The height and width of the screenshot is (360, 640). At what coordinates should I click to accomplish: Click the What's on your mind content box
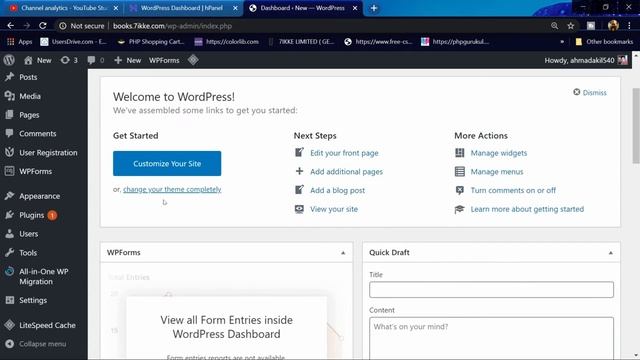tap(491, 338)
